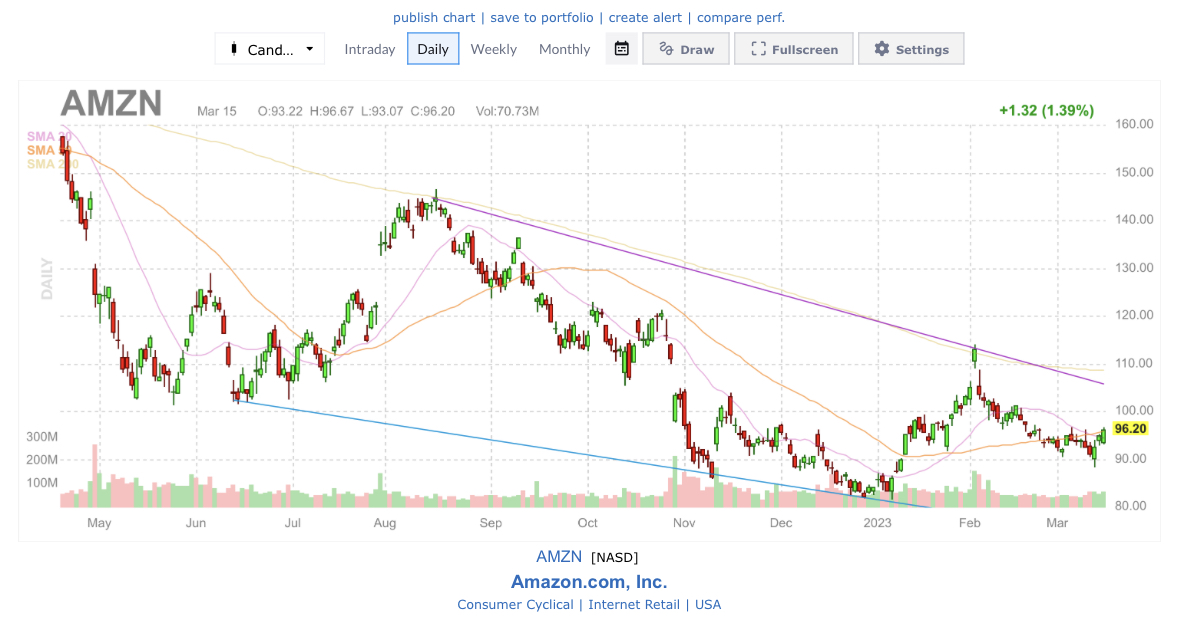
Task: Click the 160.00 price axis label
Action: pyautogui.click(x=1134, y=124)
